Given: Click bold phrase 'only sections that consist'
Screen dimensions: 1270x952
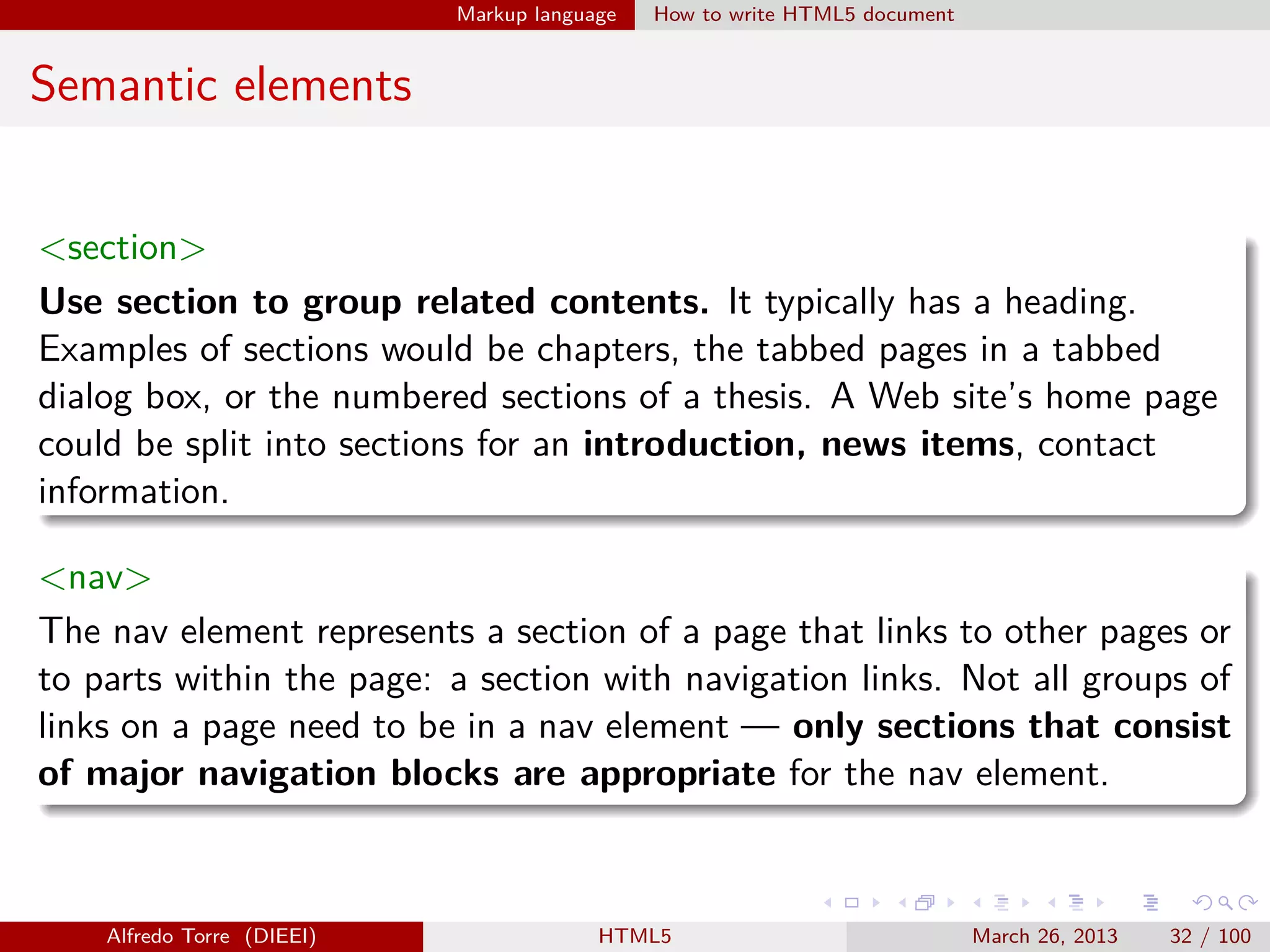Looking at the screenshot, I should [1011, 727].
